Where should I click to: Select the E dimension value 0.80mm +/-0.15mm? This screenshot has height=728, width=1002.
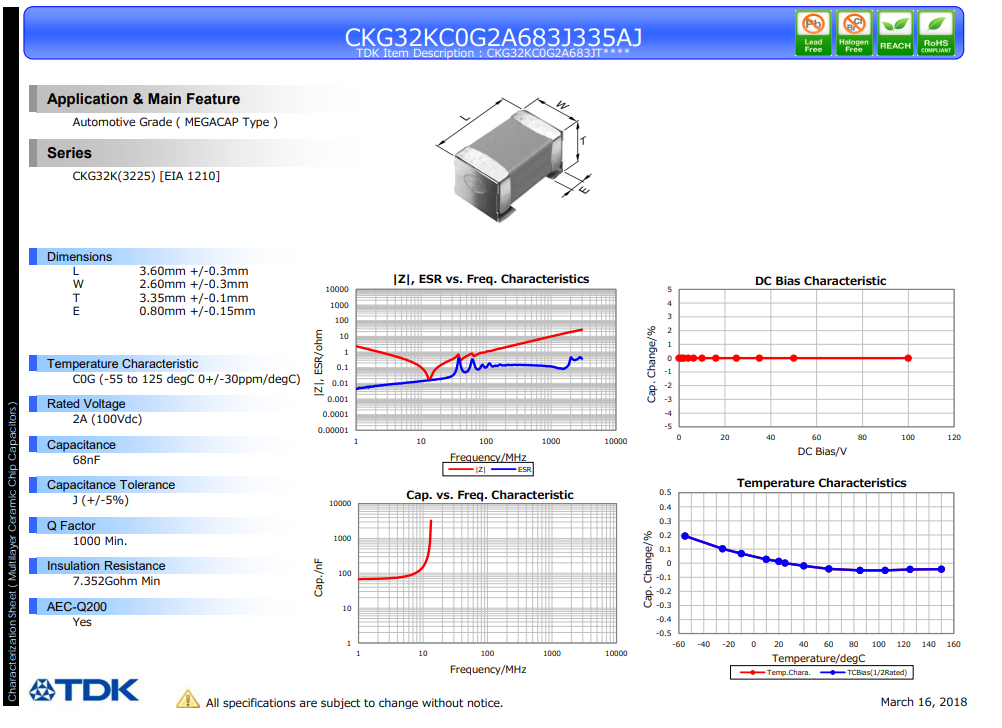pos(197,311)
